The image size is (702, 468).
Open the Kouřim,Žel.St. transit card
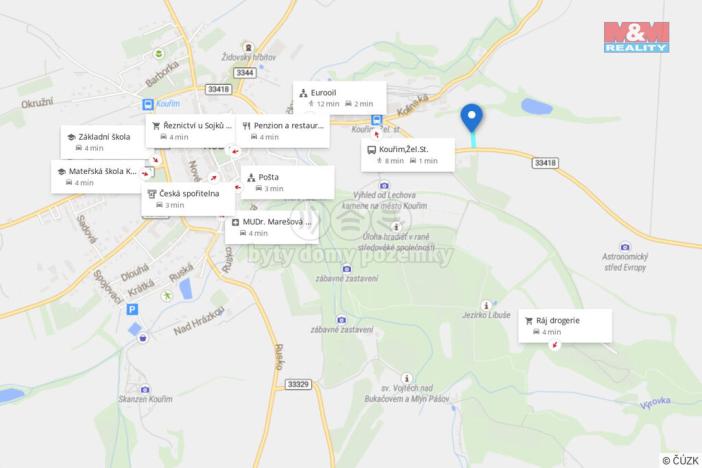[408, 155]
